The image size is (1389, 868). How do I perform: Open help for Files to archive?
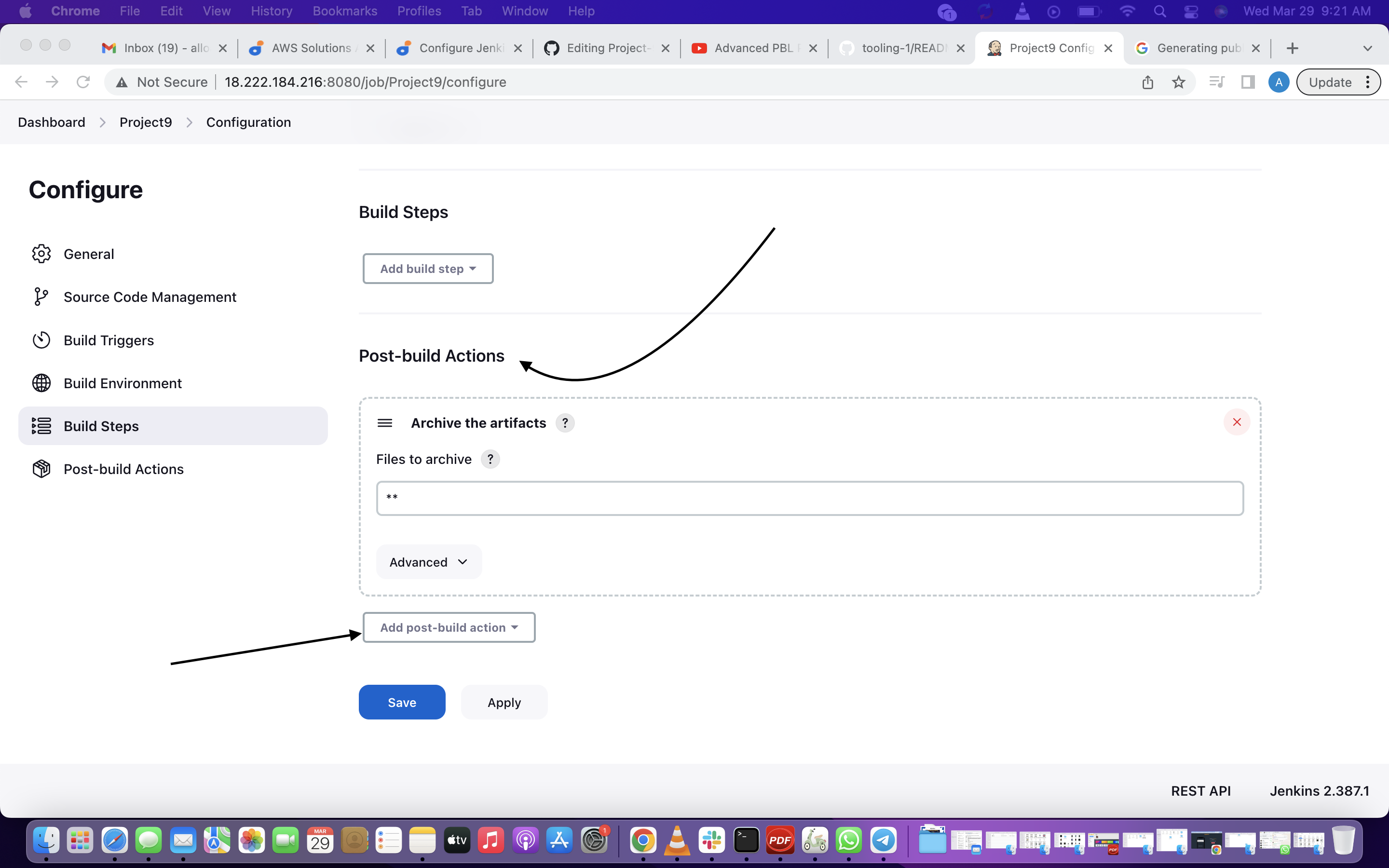pyautogui.click(x=490, y=459)
